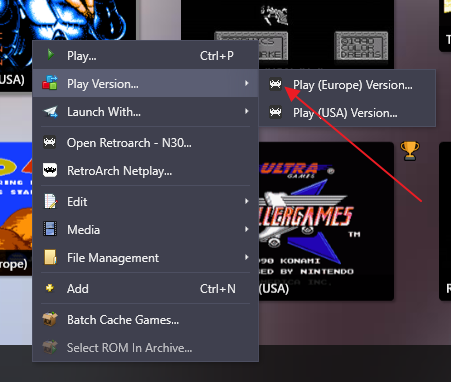The image size is (451, 382).
Task: Expand the File Management submenu arrow
Action: (247, 257)
